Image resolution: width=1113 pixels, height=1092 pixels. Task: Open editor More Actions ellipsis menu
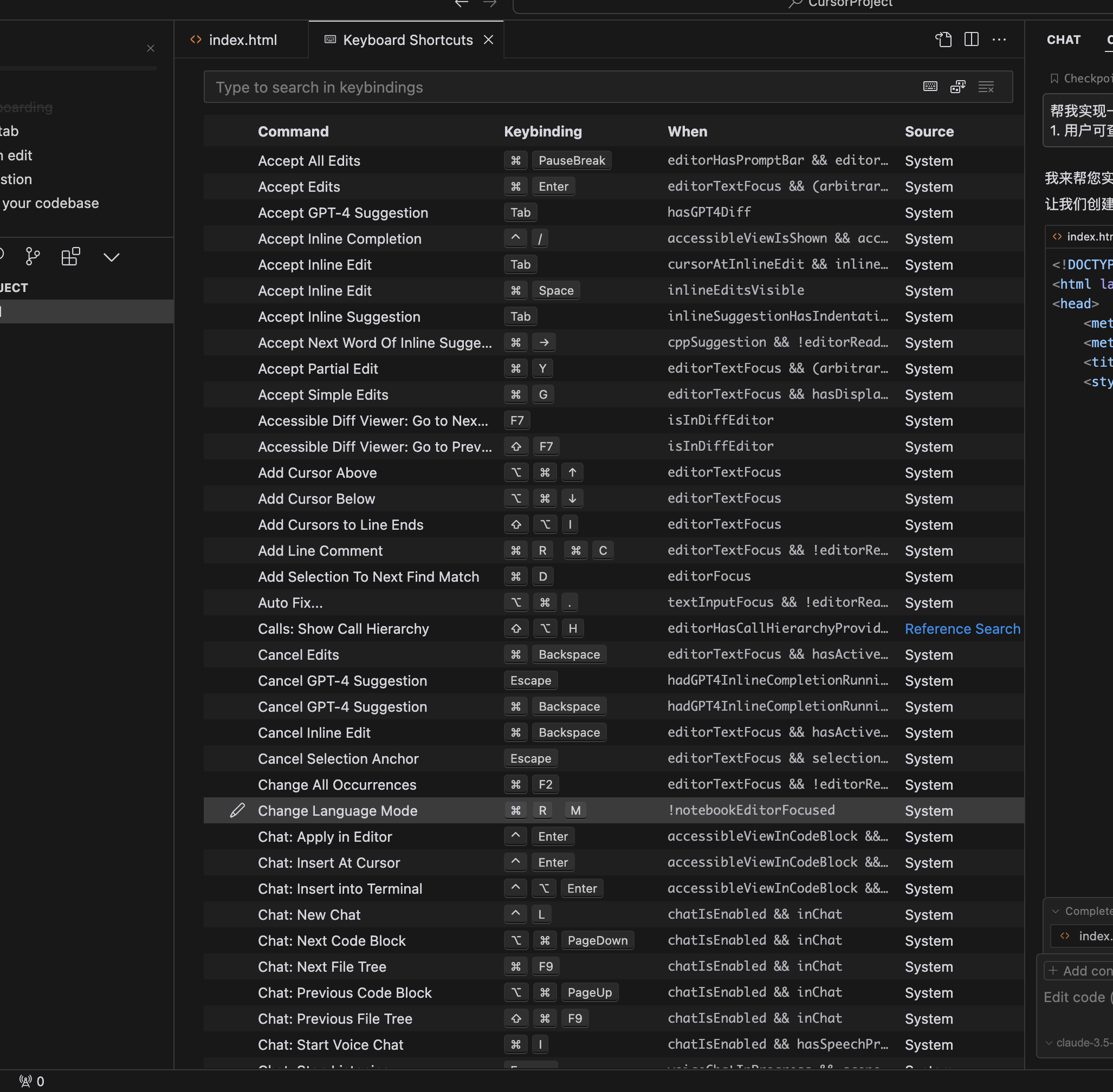click(999, 40)
